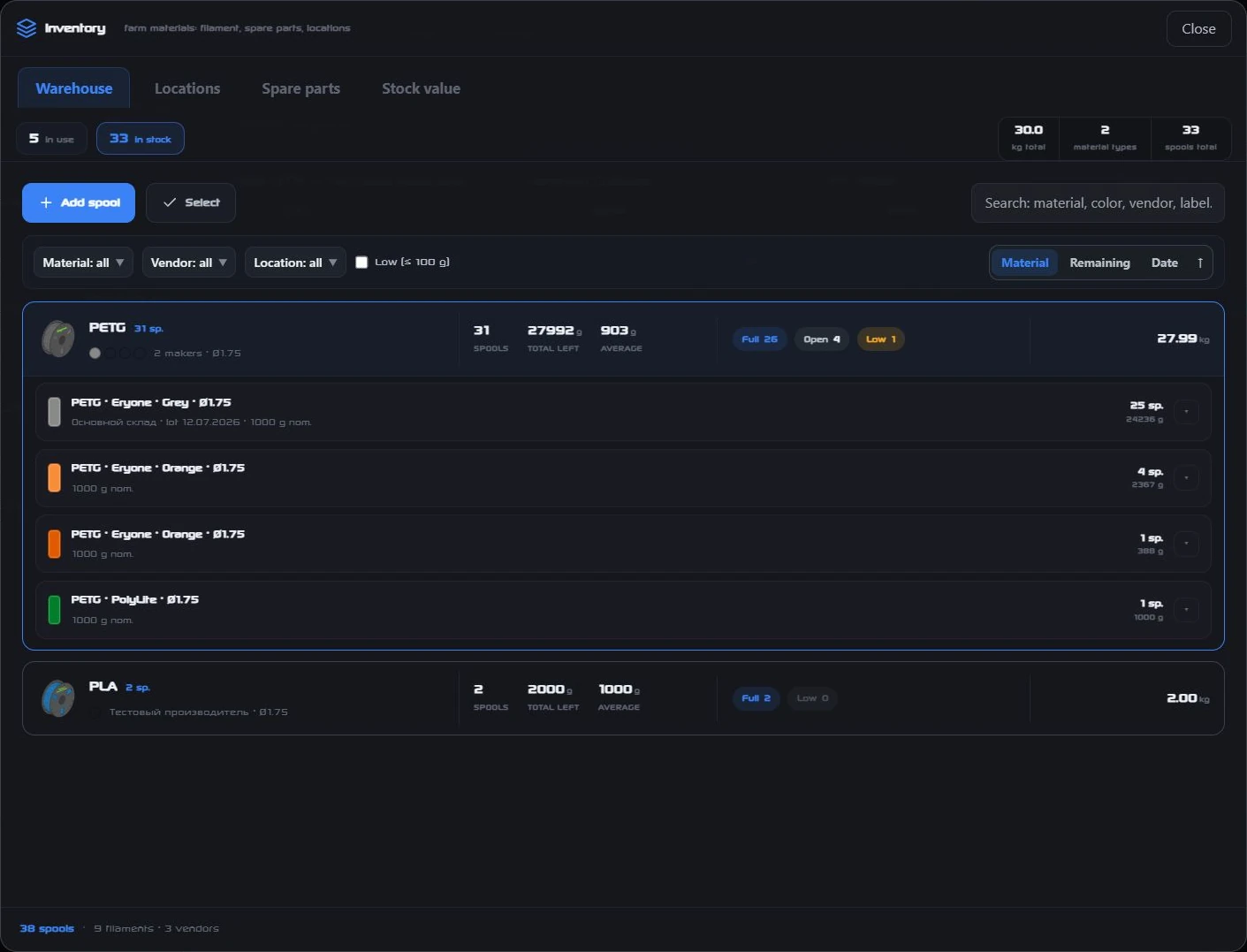The image size is (1247, 952).
Task: Click the PETG '27.99 kg' total weight
Action: (1182, 339)
